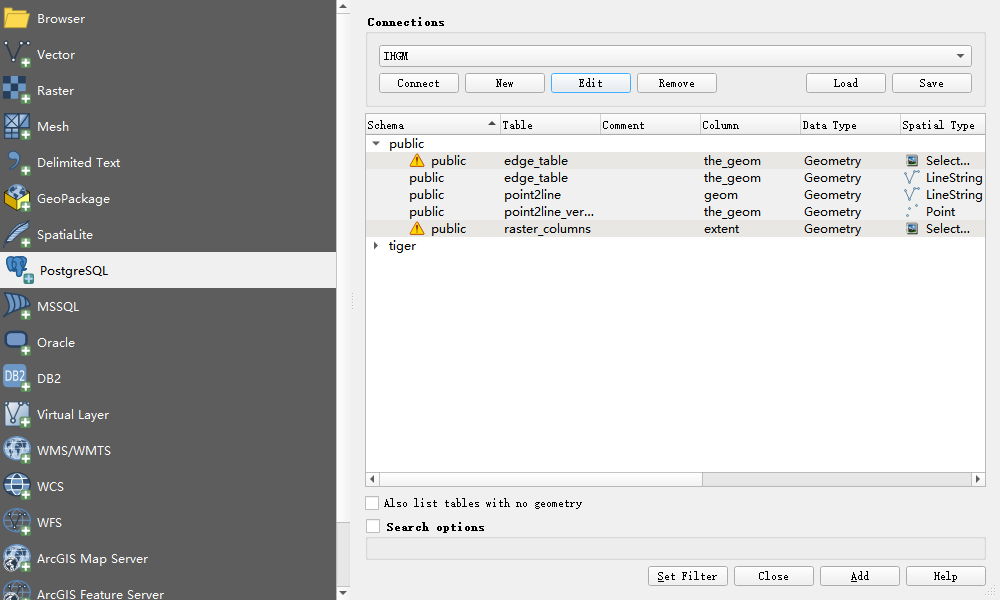The width and height of the screenshot is (1000, 600).
Task: Click LineString icon in second edge_table row
Action: (912, 177)
